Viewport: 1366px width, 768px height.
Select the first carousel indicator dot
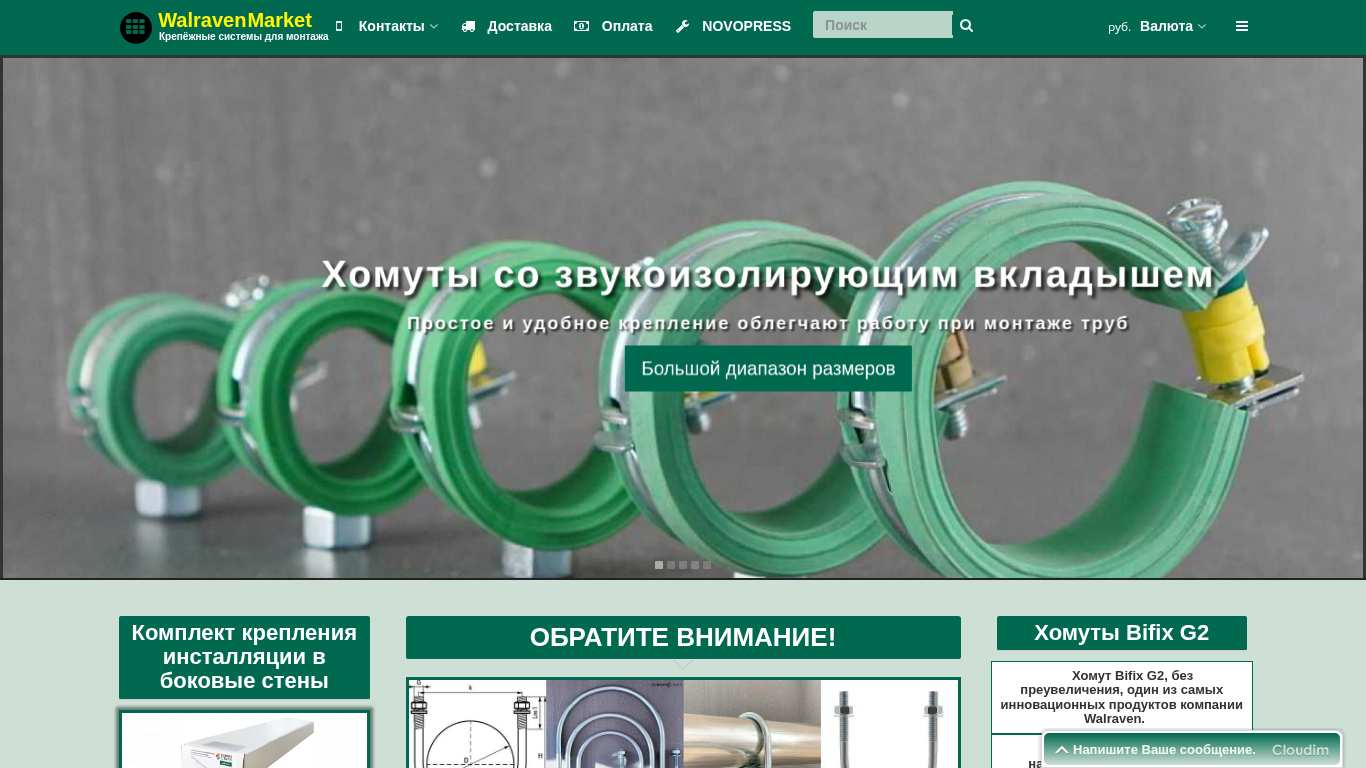(659, 565)
